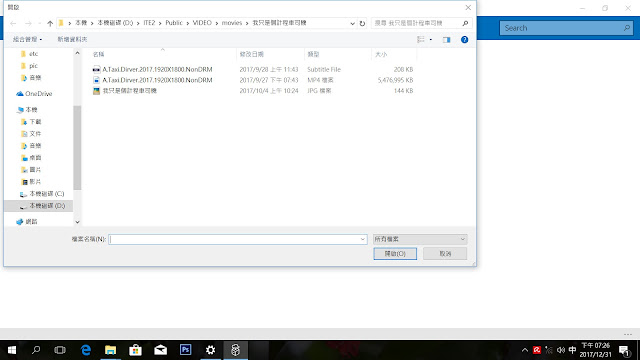Screen dimensions: 640x360
Task: Click the Open (O) button
Action: pyautogui.click(x=395, y=253)
